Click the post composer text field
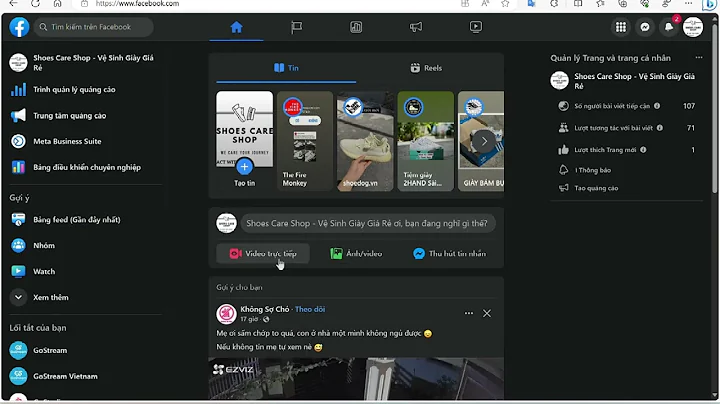The width and height of the screenshot is (720, 404). [x=368, y=224]
